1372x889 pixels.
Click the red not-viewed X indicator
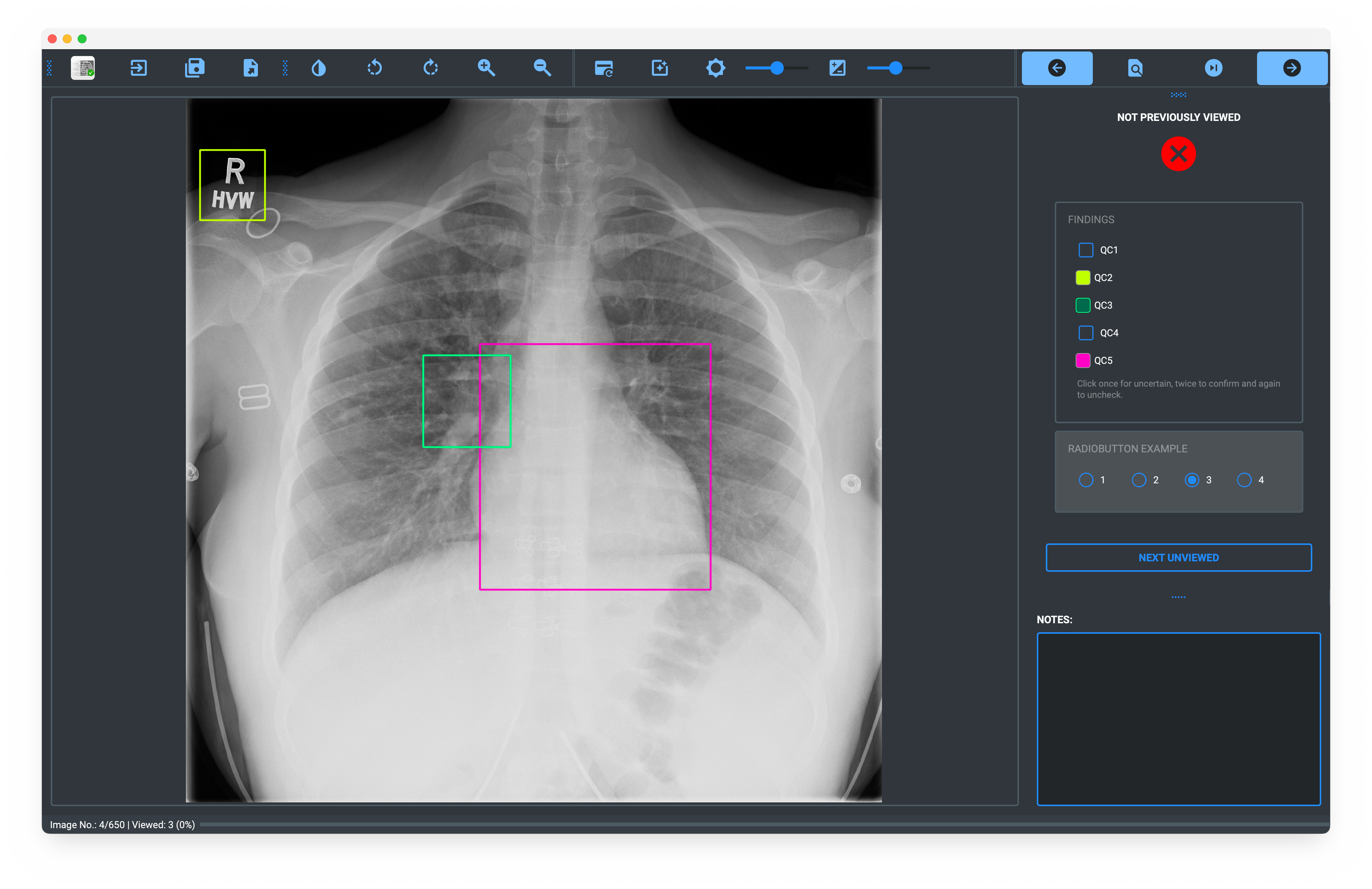[1178, 154]
